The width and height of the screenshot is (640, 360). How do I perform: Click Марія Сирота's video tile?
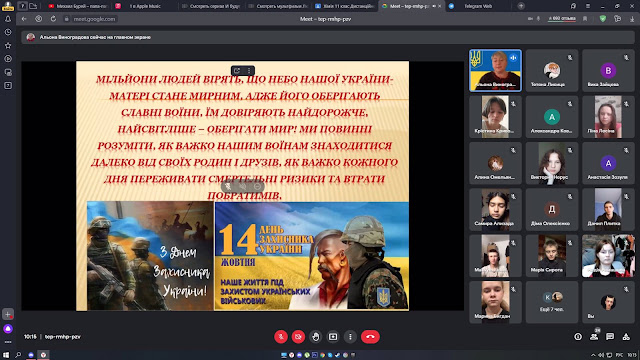551,256
